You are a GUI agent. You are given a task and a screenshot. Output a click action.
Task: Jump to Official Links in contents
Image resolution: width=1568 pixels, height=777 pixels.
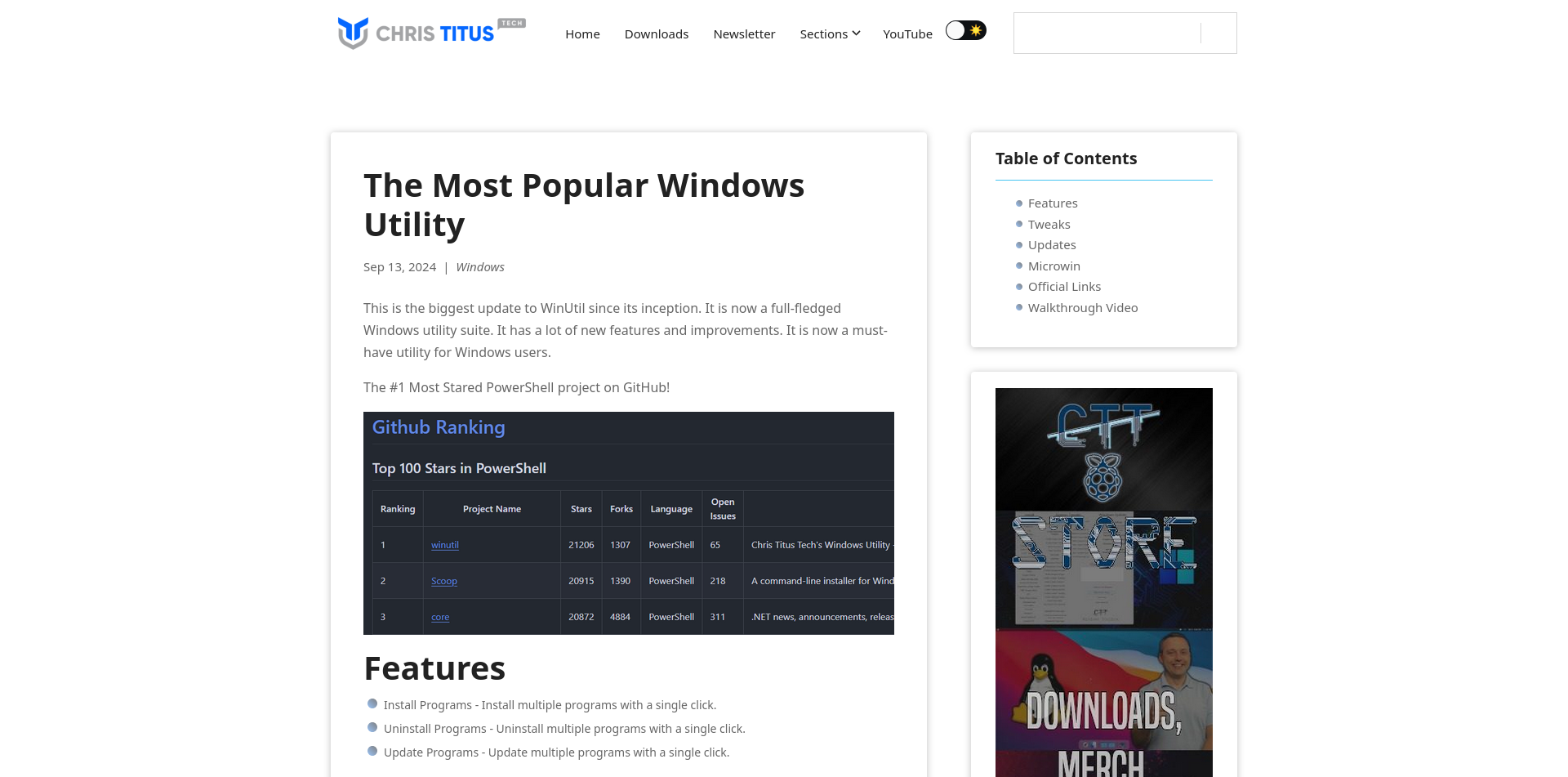[x=1064, y=287]
